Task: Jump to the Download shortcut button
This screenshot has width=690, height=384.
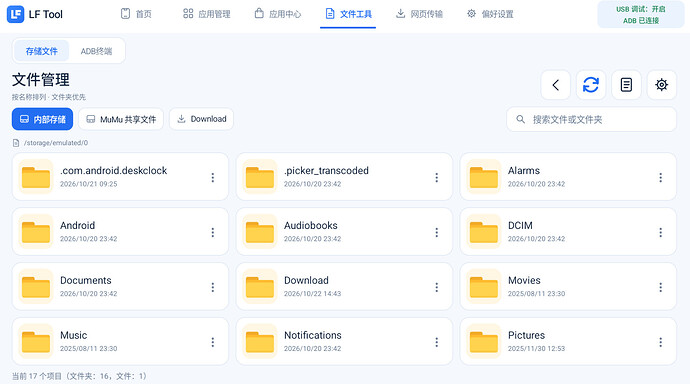Action: point(202,119)
